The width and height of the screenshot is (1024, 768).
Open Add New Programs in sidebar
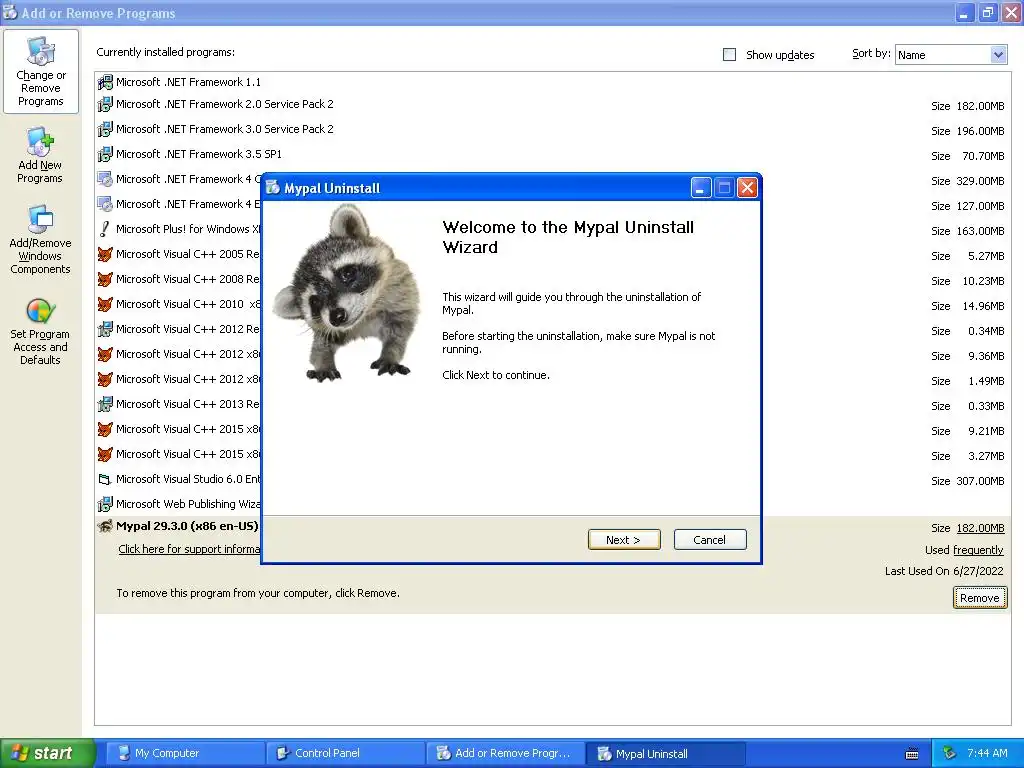click(x=40, y=155)
